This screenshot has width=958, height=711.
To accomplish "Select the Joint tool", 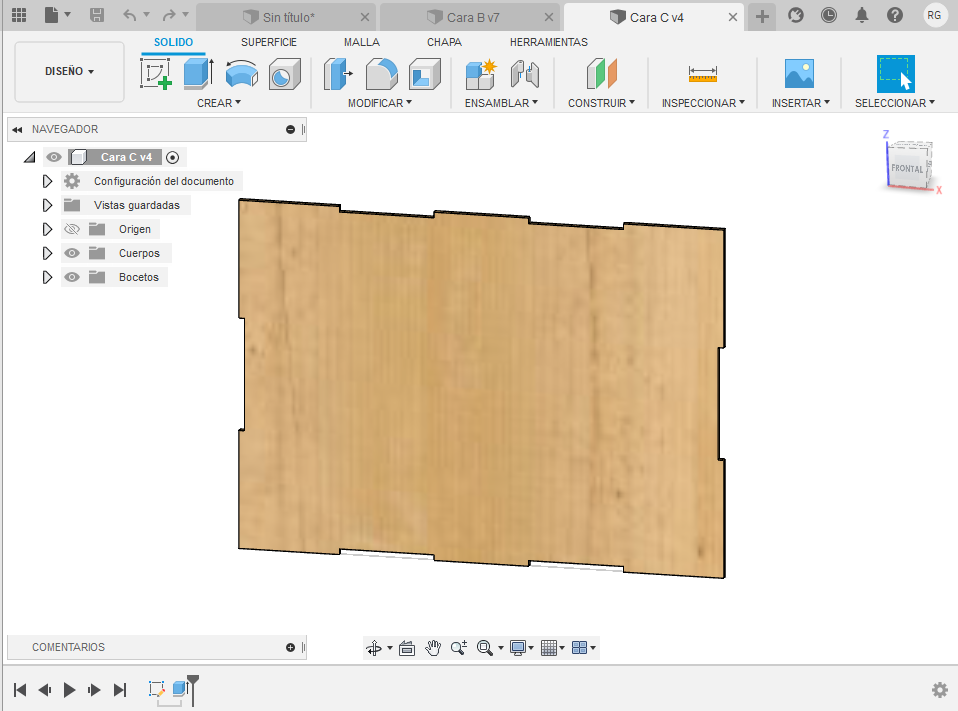I will click(525, 75).
